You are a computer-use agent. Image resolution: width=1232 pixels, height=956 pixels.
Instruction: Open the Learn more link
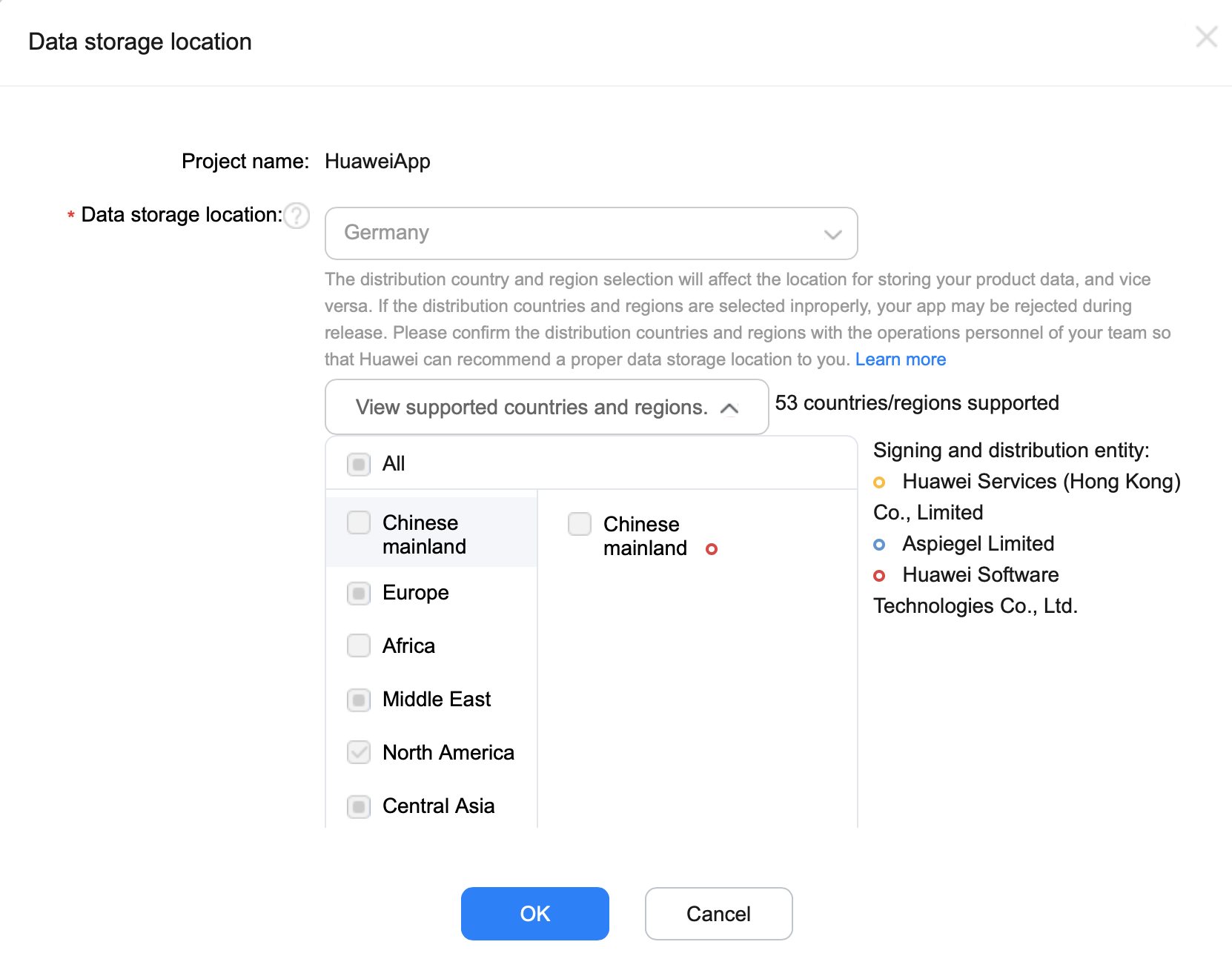(901, 359)
